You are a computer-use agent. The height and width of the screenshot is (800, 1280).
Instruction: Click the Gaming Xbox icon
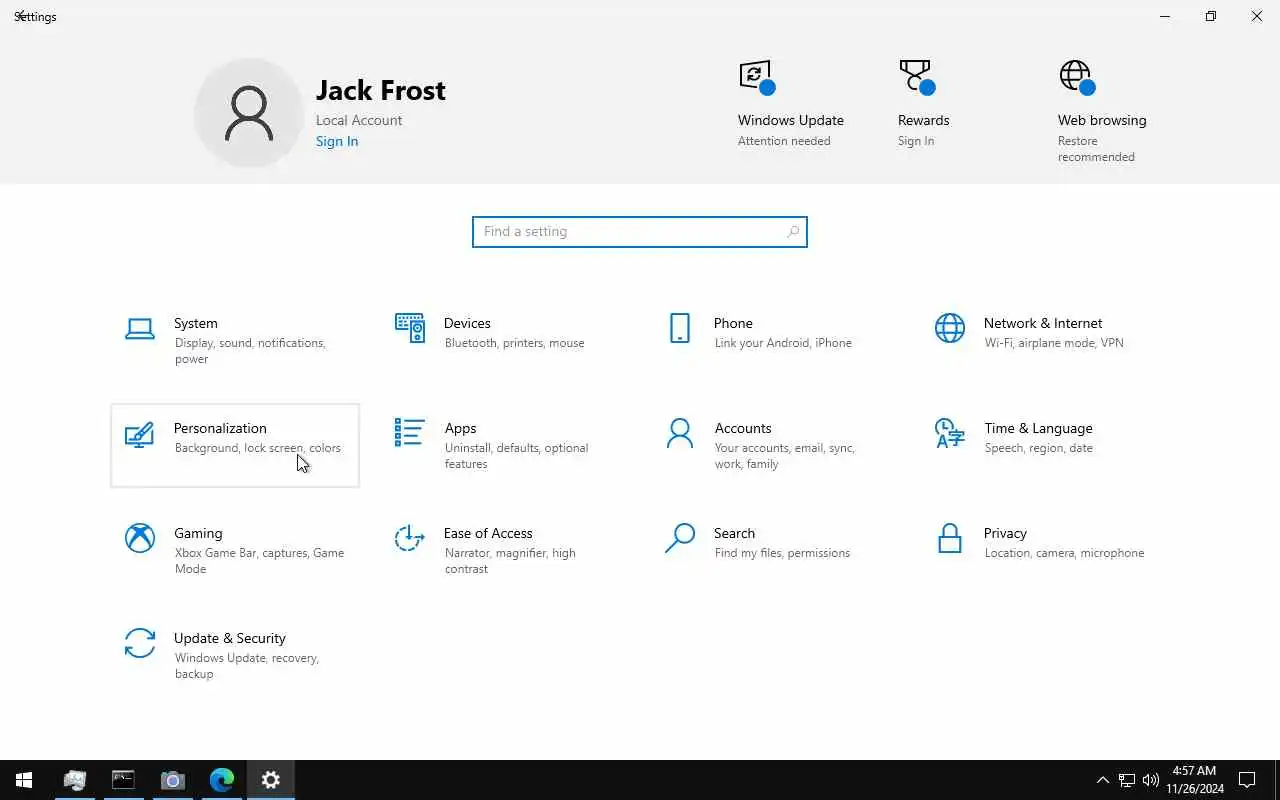[140, 538]
